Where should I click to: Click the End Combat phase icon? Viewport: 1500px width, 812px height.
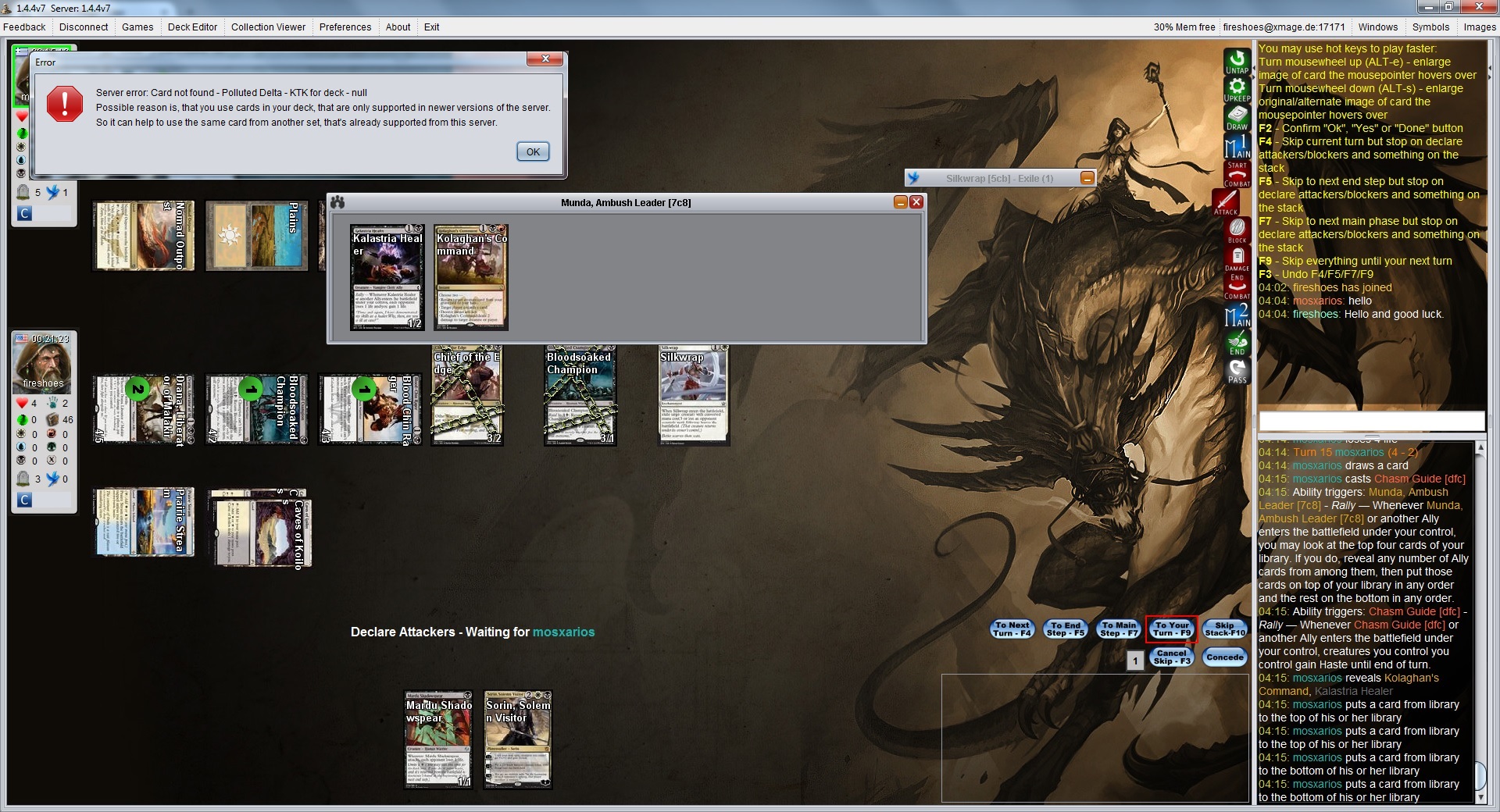(x=1237, y=287)
